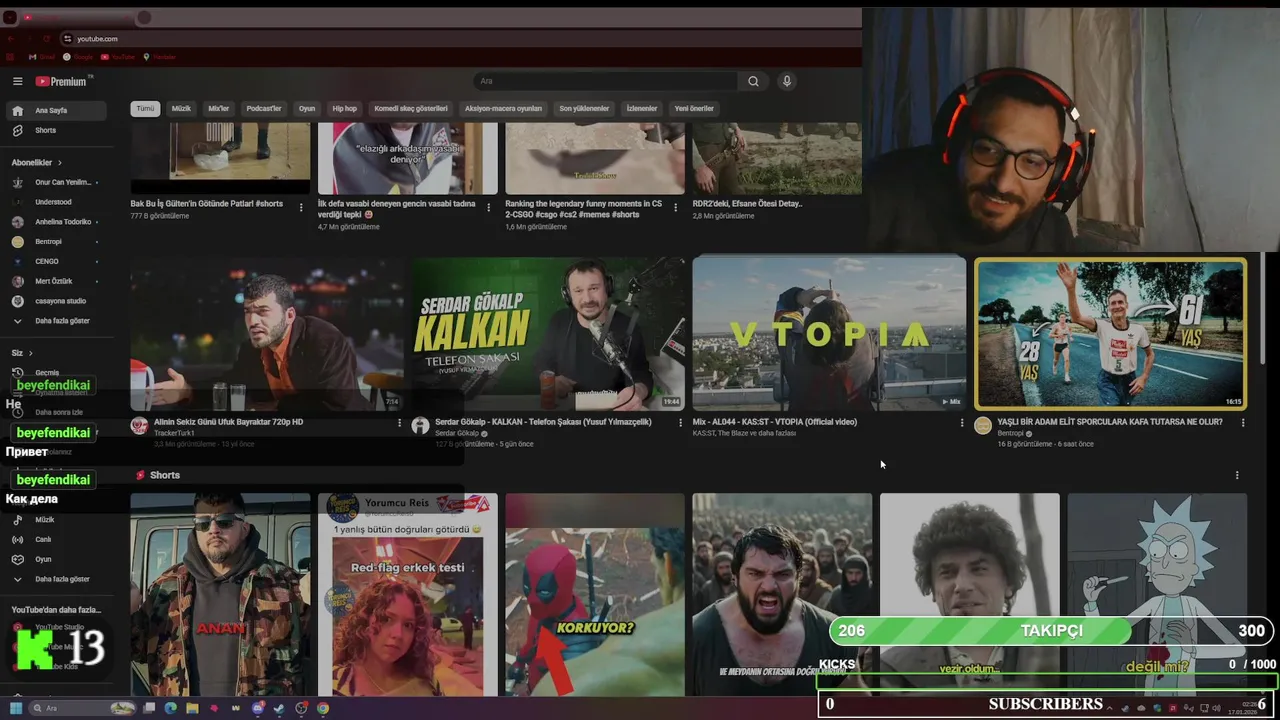Open Google Chrome from the taskbar
Image resolution: width=1280 pixels, height=720 pixels.
322,708
